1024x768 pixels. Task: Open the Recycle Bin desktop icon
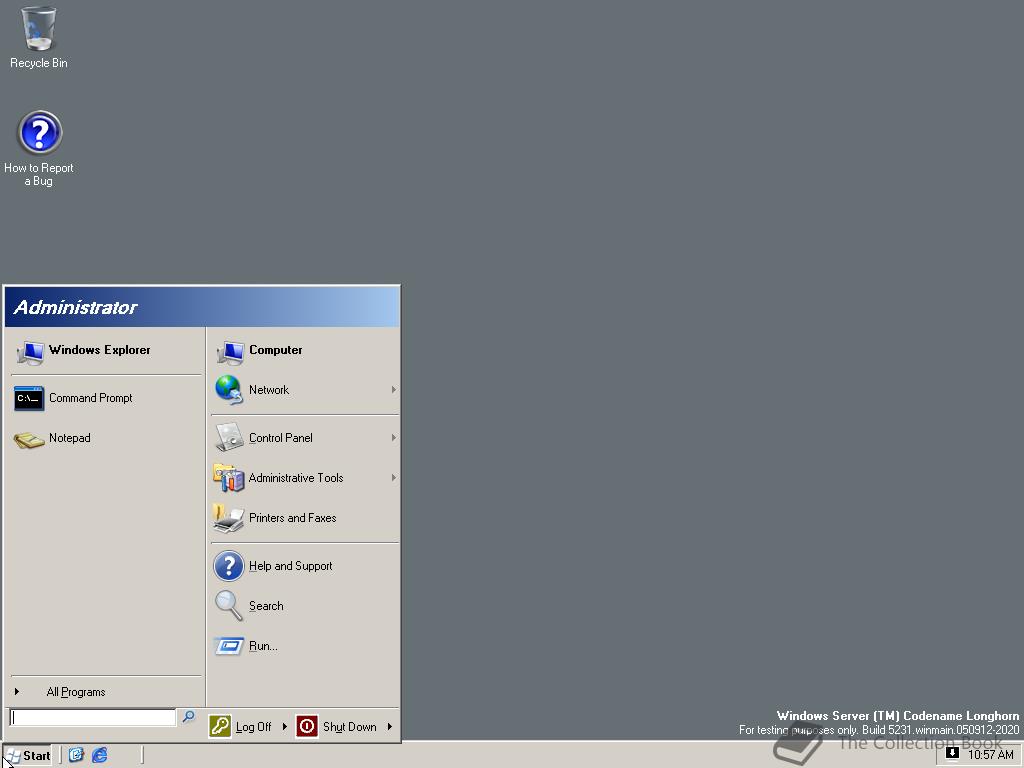39,37
